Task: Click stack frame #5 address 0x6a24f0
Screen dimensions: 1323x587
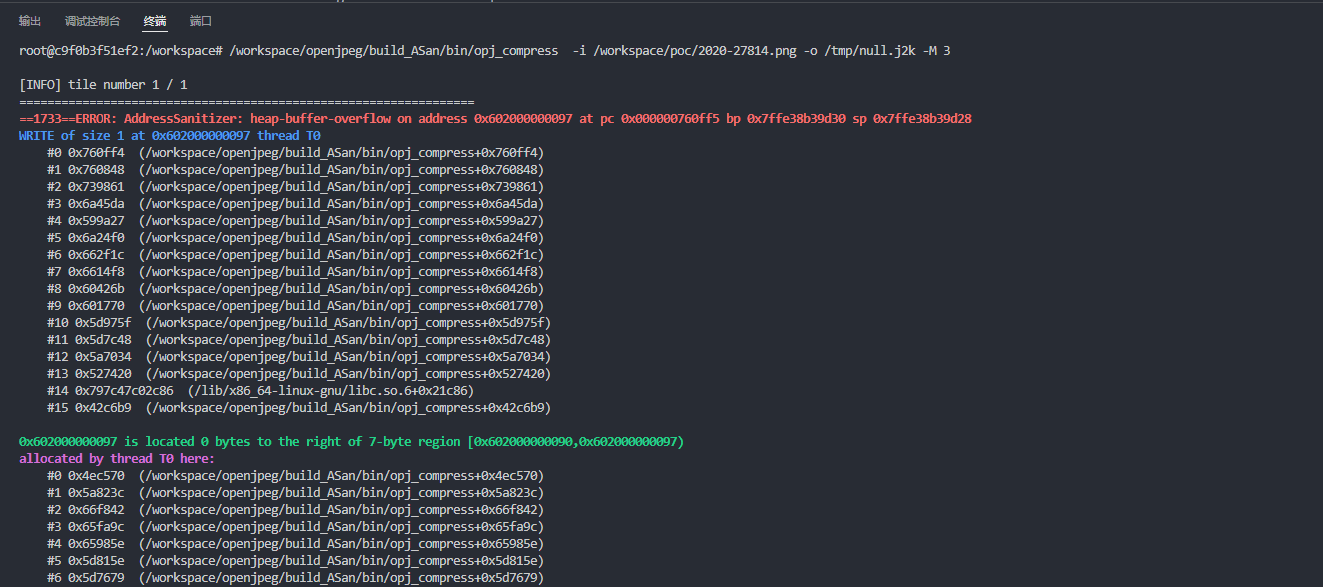Action: 96,238
